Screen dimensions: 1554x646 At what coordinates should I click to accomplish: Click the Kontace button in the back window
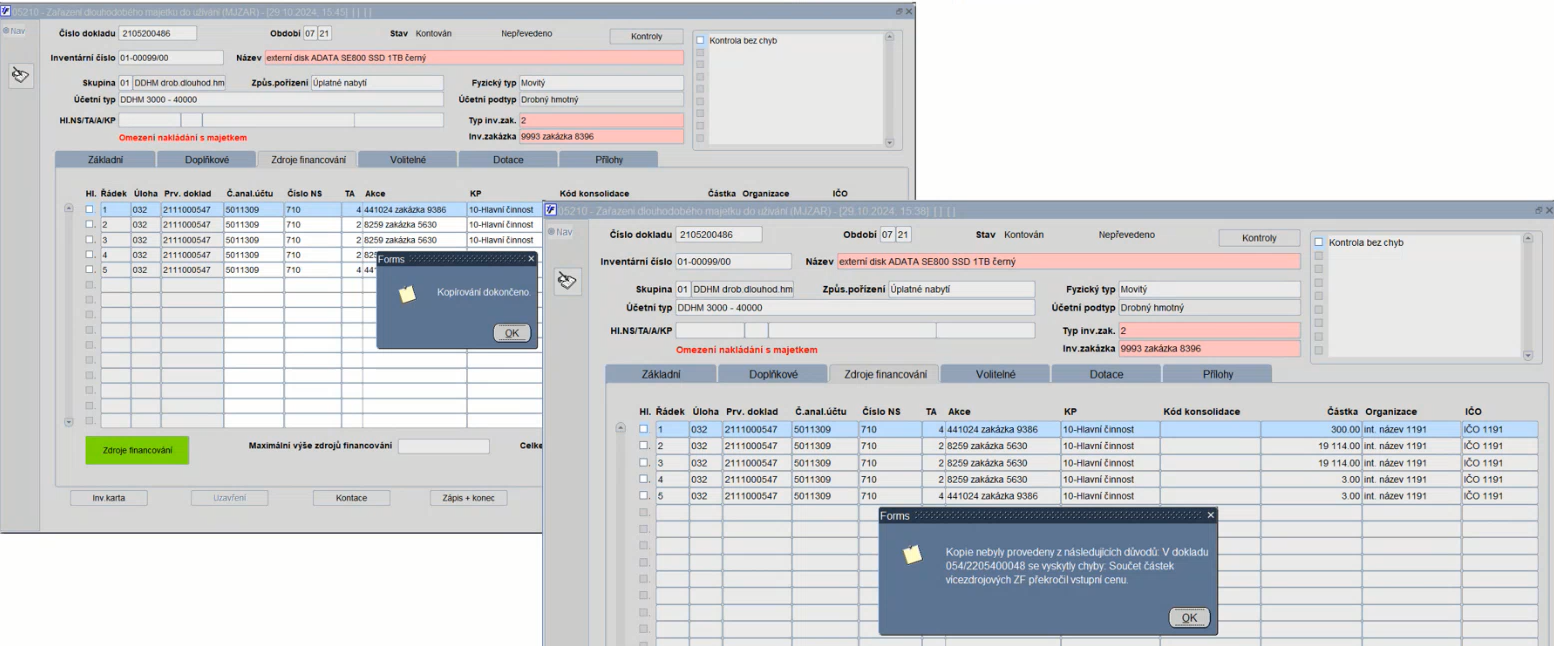tap(351, 498)
